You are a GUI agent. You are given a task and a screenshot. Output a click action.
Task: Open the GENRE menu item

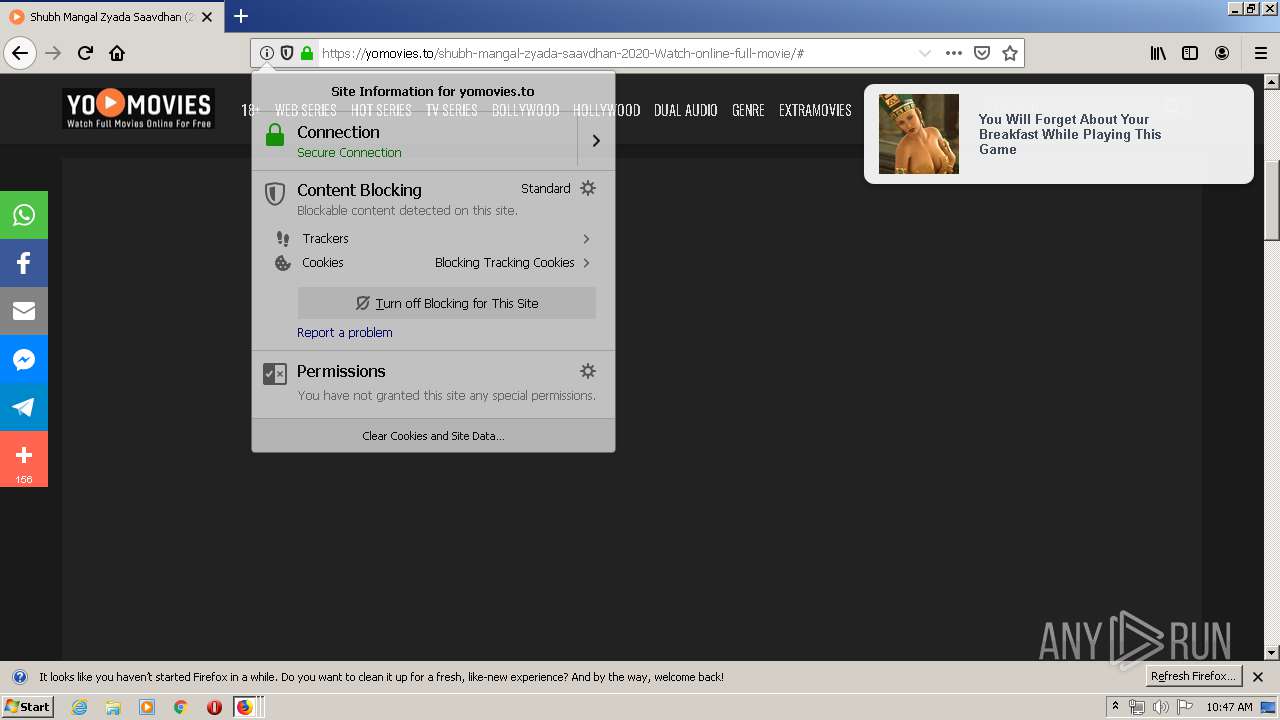(x=748, y=111)
